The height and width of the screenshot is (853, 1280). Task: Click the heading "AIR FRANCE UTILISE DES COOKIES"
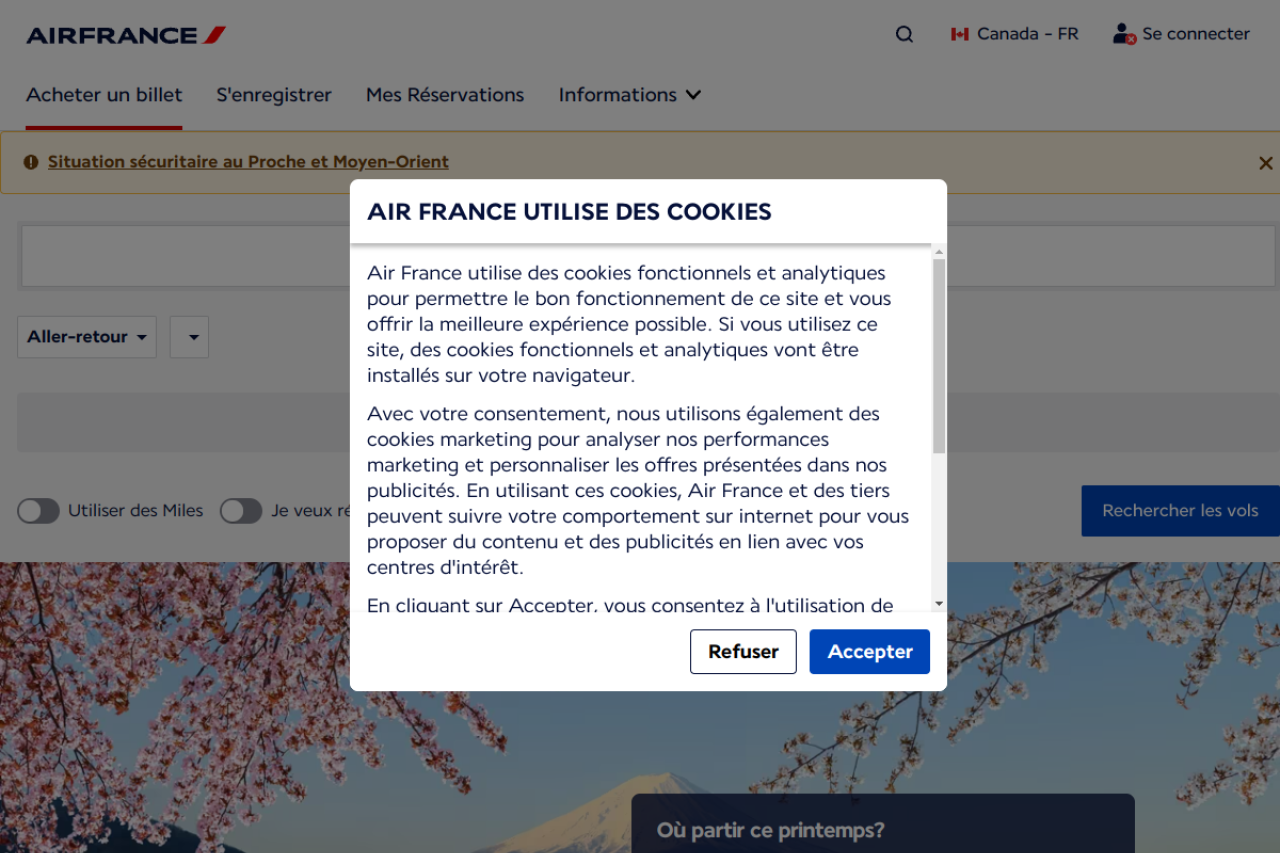point(569,212)
